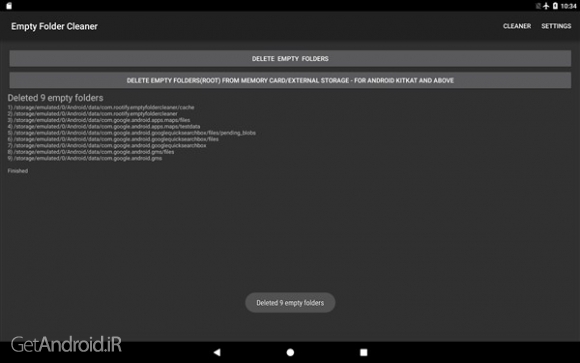Screen dimensions: 580x363
Task: Tap the airplane mode status icon
Action: tap(546, 6)
